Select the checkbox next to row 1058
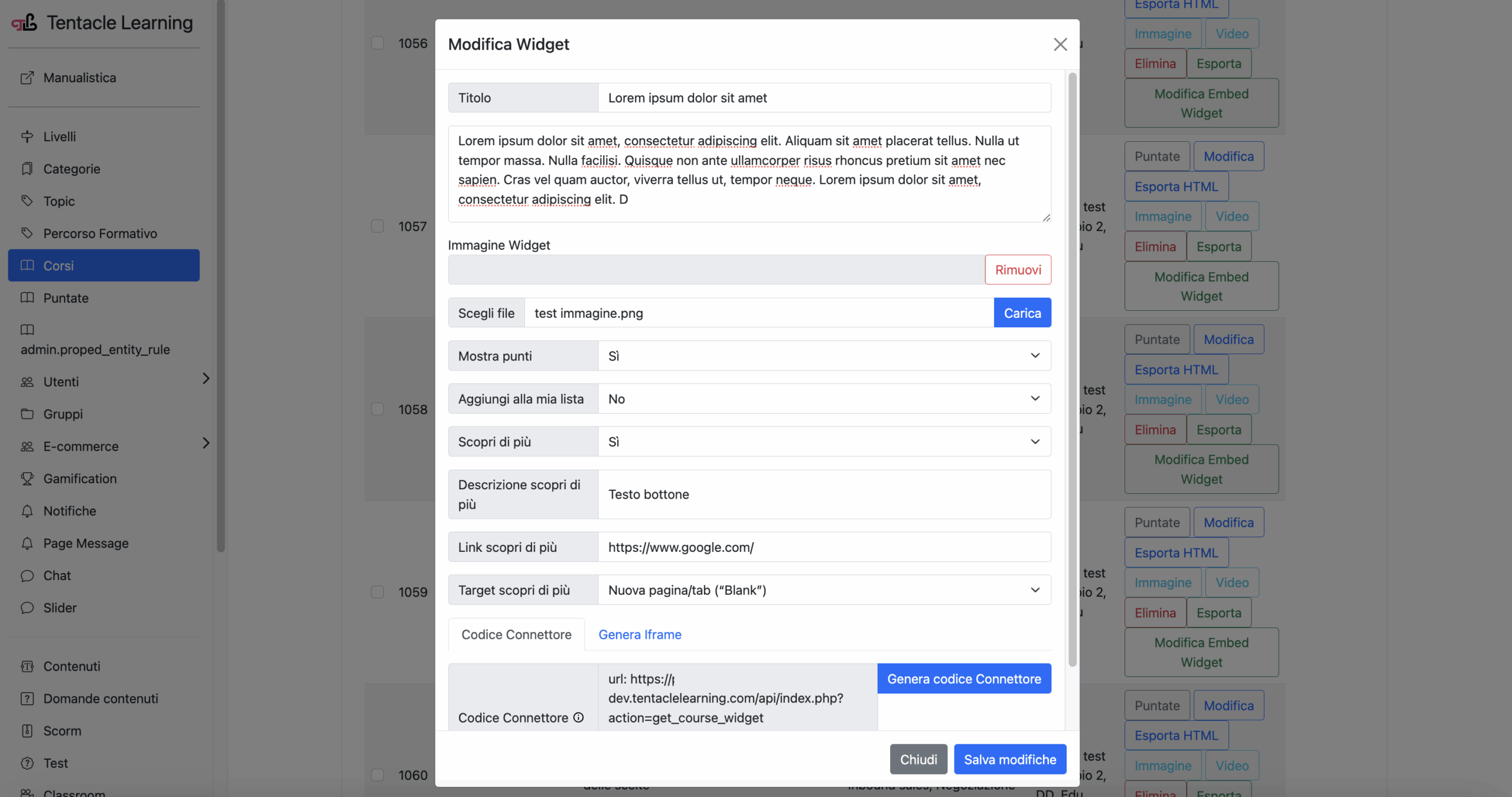1512x797 pixels. coord(377,409)
